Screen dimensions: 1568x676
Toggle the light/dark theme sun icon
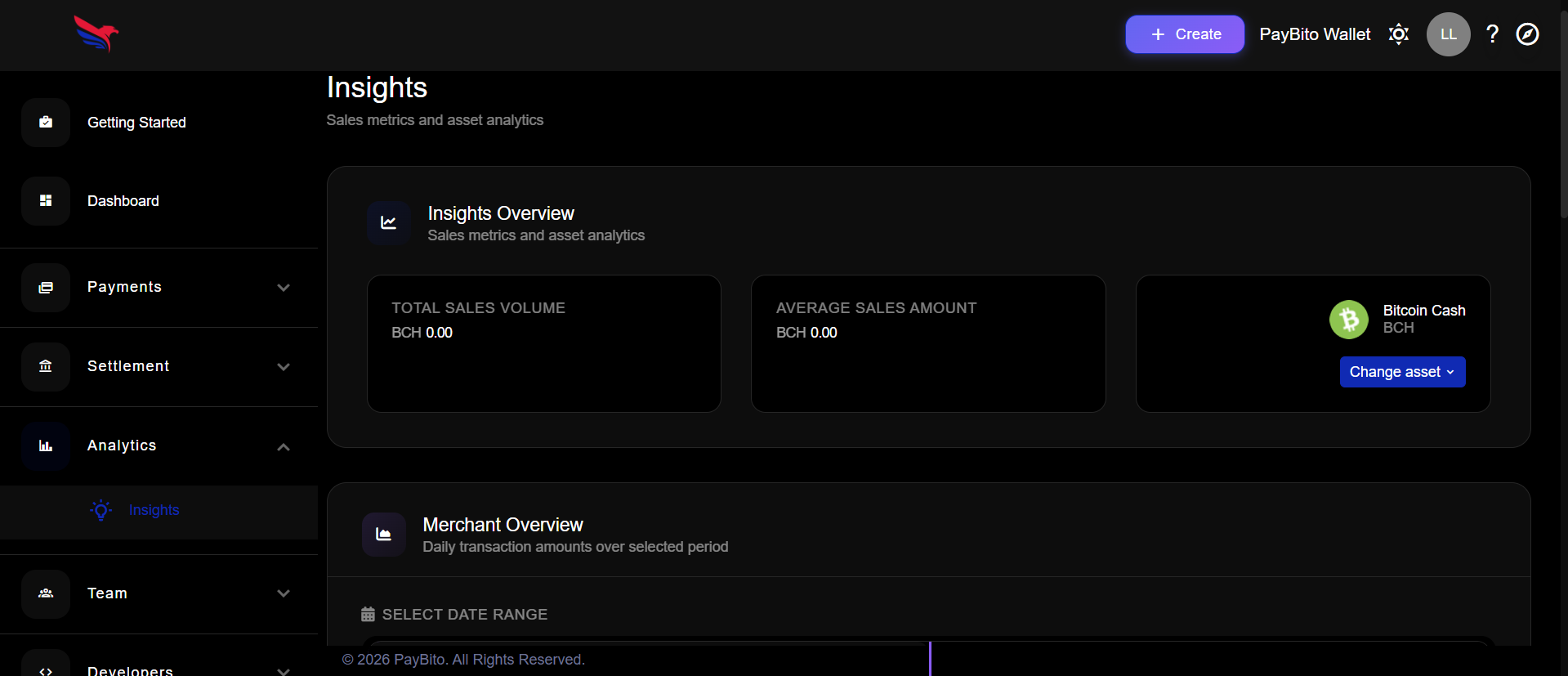(x=1398, y=34)
